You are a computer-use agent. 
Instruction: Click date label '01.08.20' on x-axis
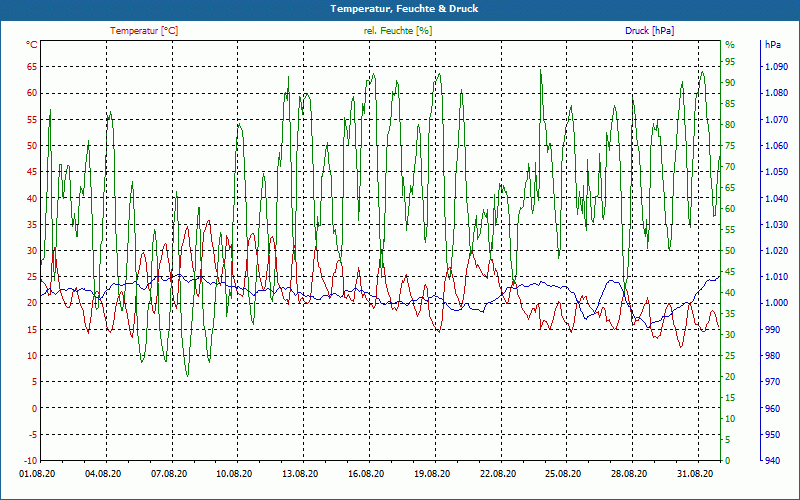click(x=37, y=473)
